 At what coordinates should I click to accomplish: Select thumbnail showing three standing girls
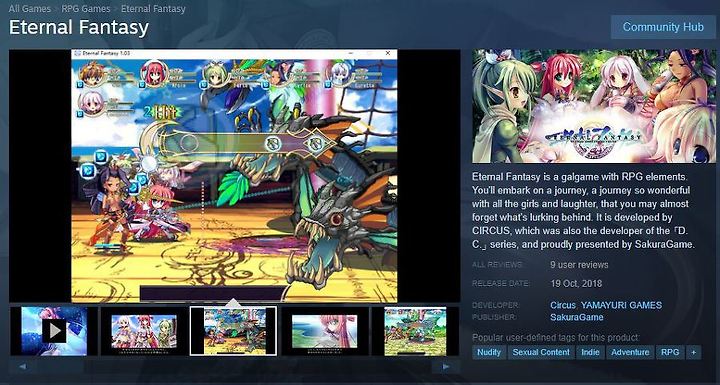coord(144,331)
